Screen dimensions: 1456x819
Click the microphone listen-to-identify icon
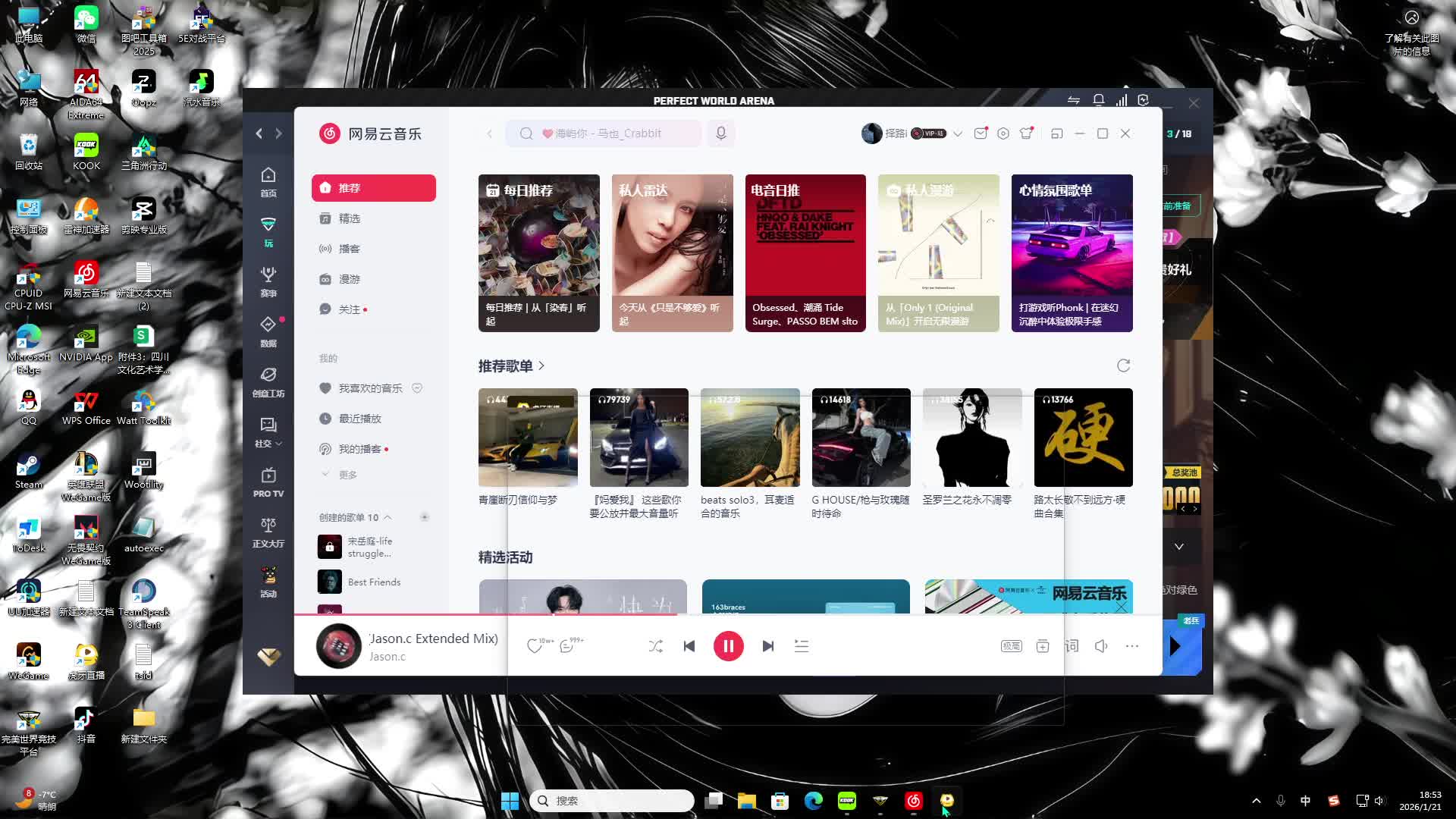click(x=721, y=133)
